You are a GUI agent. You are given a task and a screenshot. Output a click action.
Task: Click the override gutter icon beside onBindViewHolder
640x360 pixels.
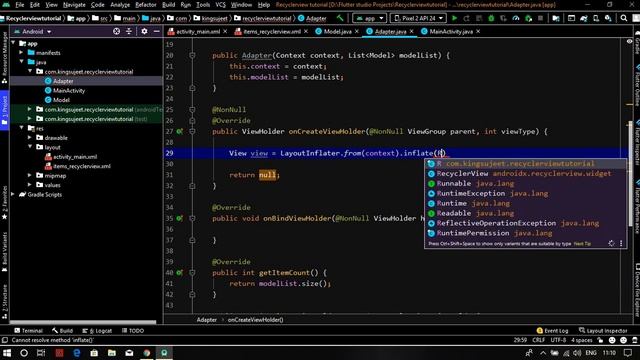(180, 218)
